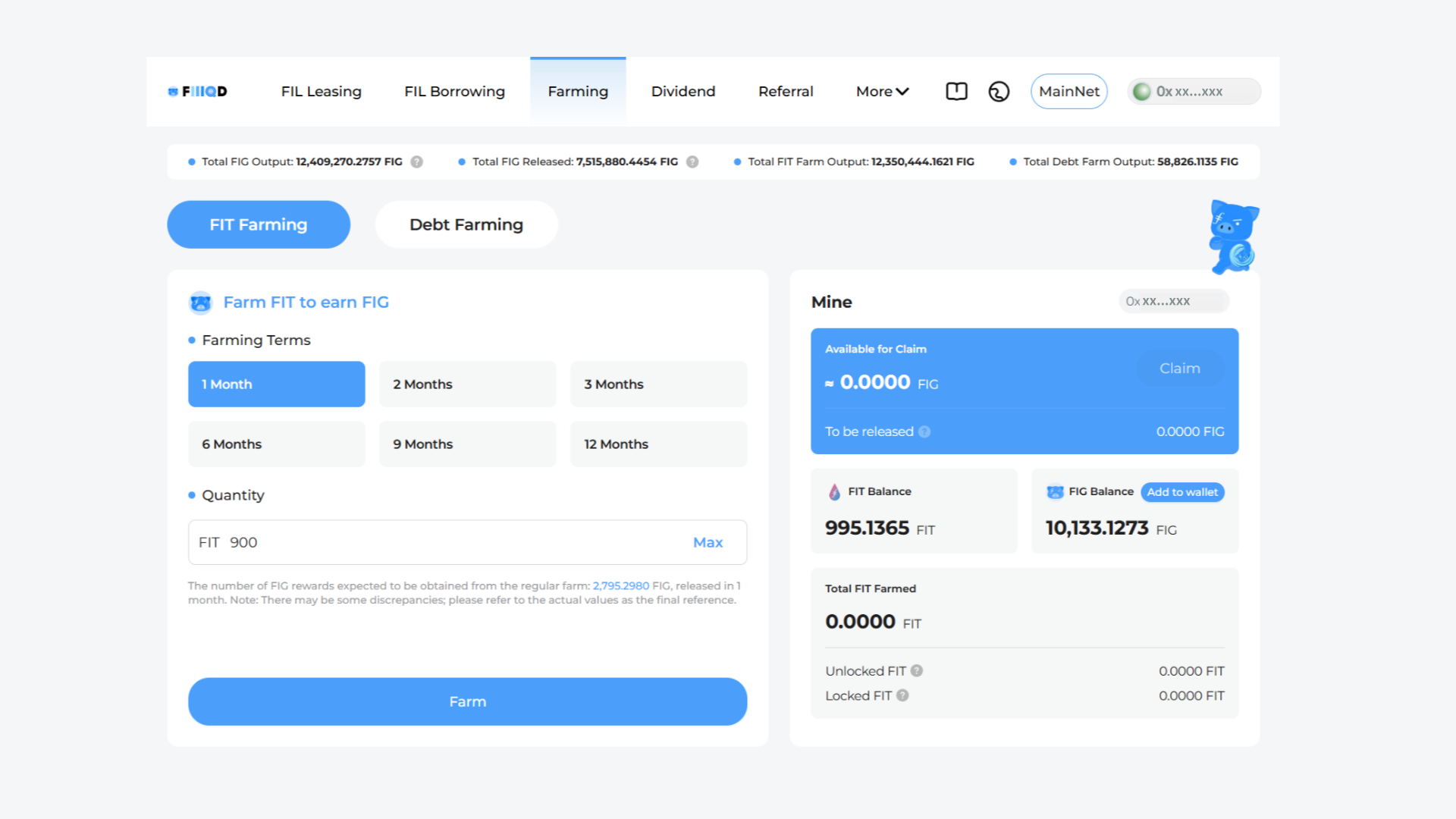1456x819 pixels.
Task: Click help icon next to Locked FIT
Action: point(902,696)
